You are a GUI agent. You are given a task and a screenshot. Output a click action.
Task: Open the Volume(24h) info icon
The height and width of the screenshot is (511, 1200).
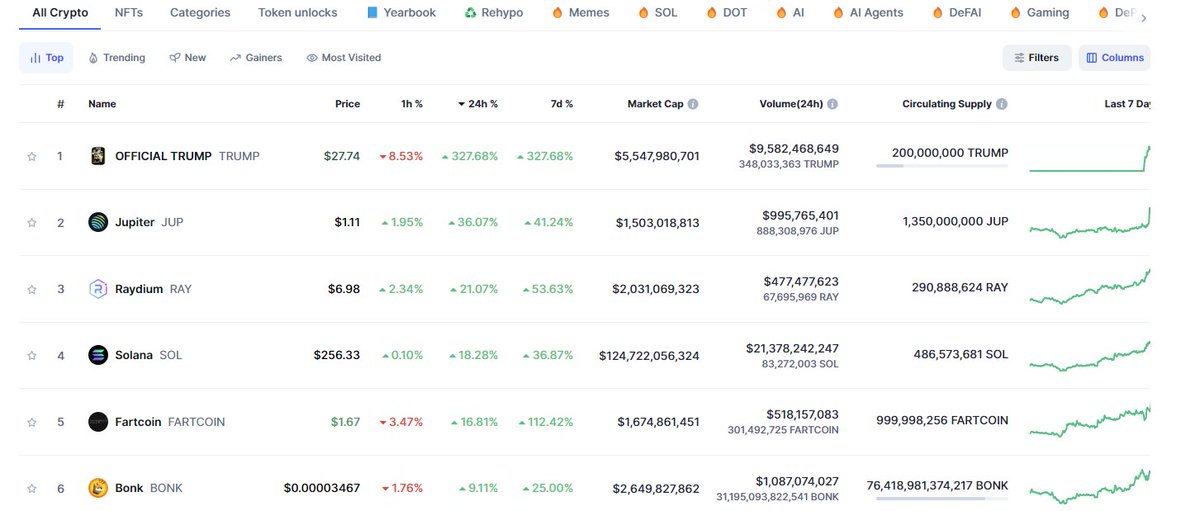[x=832, y=104]
